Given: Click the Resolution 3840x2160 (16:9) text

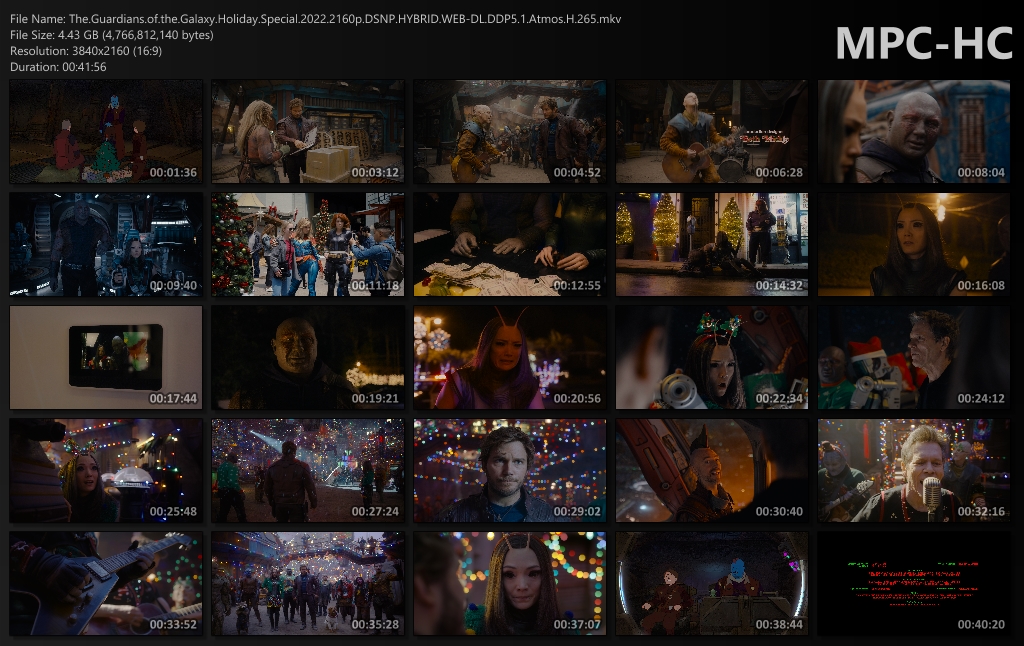Looking at the screenshot, I should tap(86, 51).
